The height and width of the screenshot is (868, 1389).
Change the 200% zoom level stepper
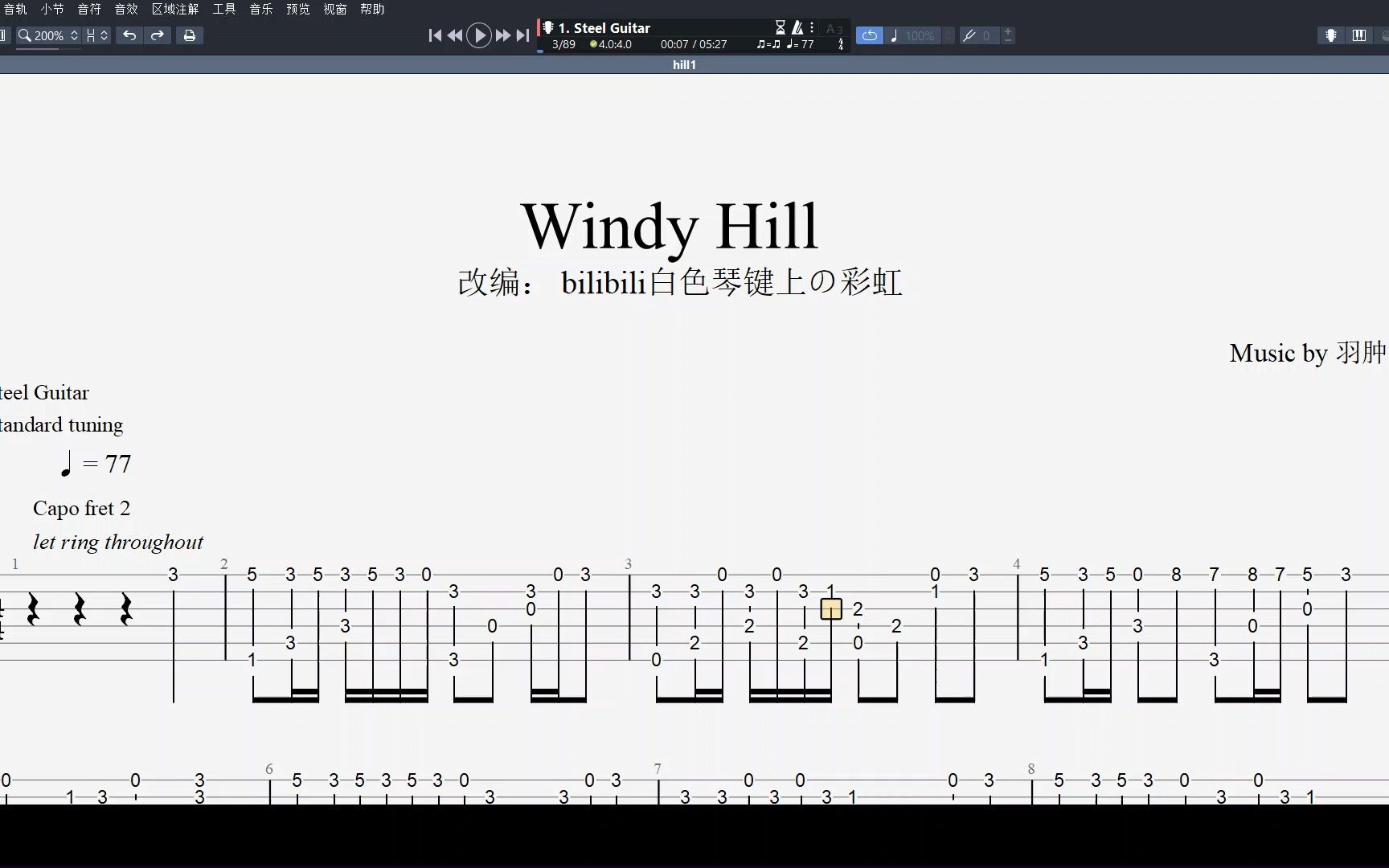(74, 35)
